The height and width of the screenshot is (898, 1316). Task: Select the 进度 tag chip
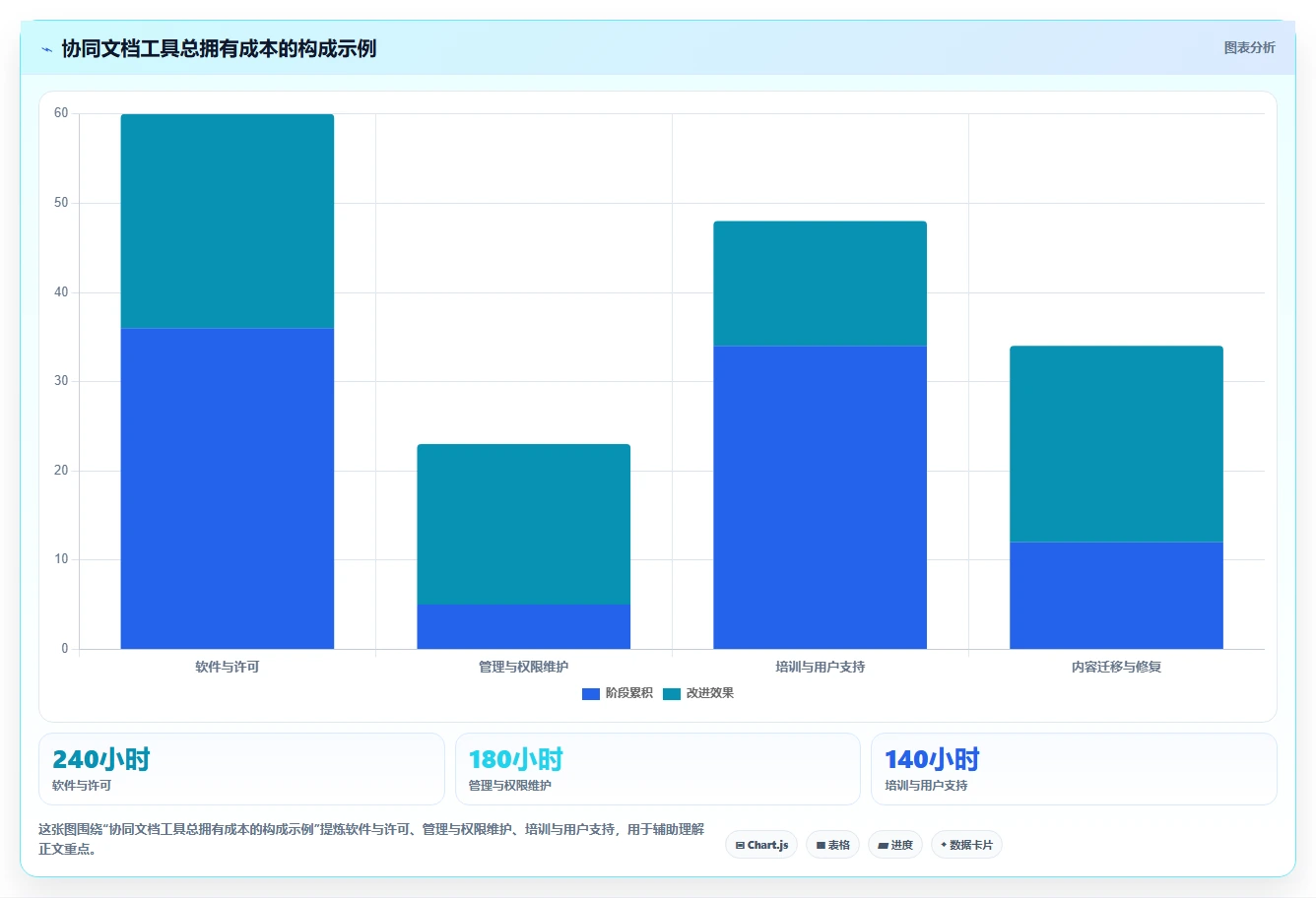(x=894, y=845)
